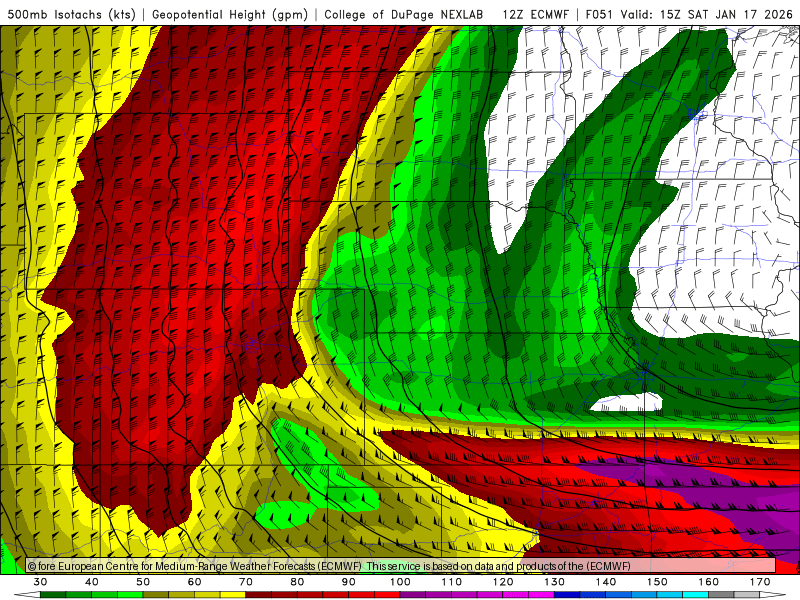Click the '160' value on the color scale
Viewport: 800px width, 600px height.
709,582
